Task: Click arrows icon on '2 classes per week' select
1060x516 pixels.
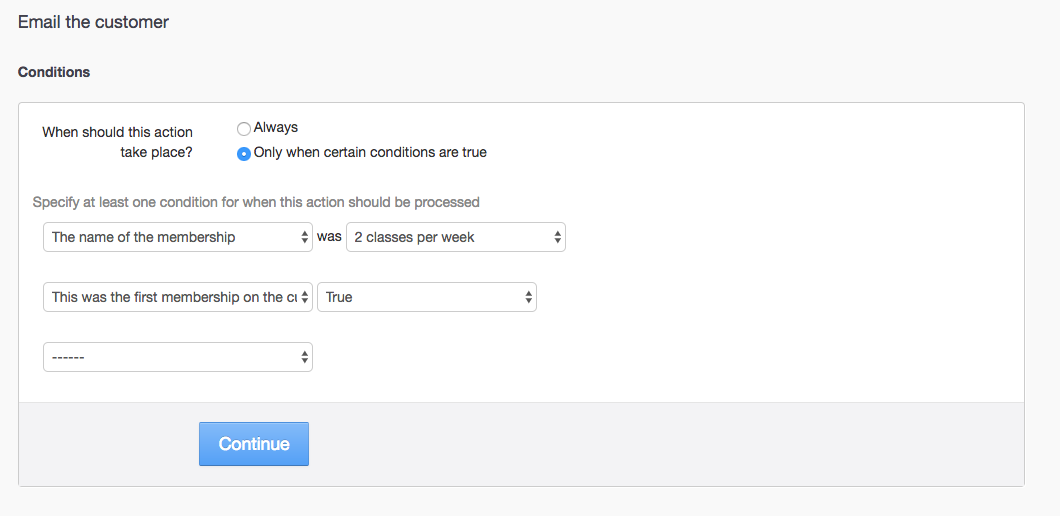Action: 558,237
